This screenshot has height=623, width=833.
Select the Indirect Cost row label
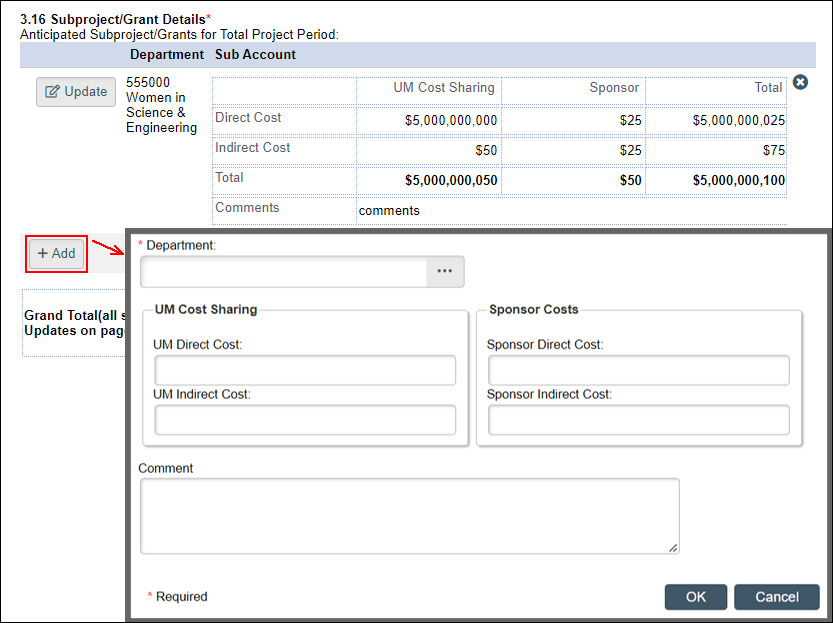(x=252, y=147)
